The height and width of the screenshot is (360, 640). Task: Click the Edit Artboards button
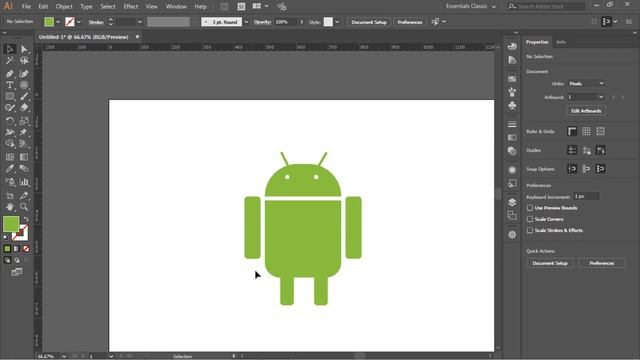click(x=586, y=111)
